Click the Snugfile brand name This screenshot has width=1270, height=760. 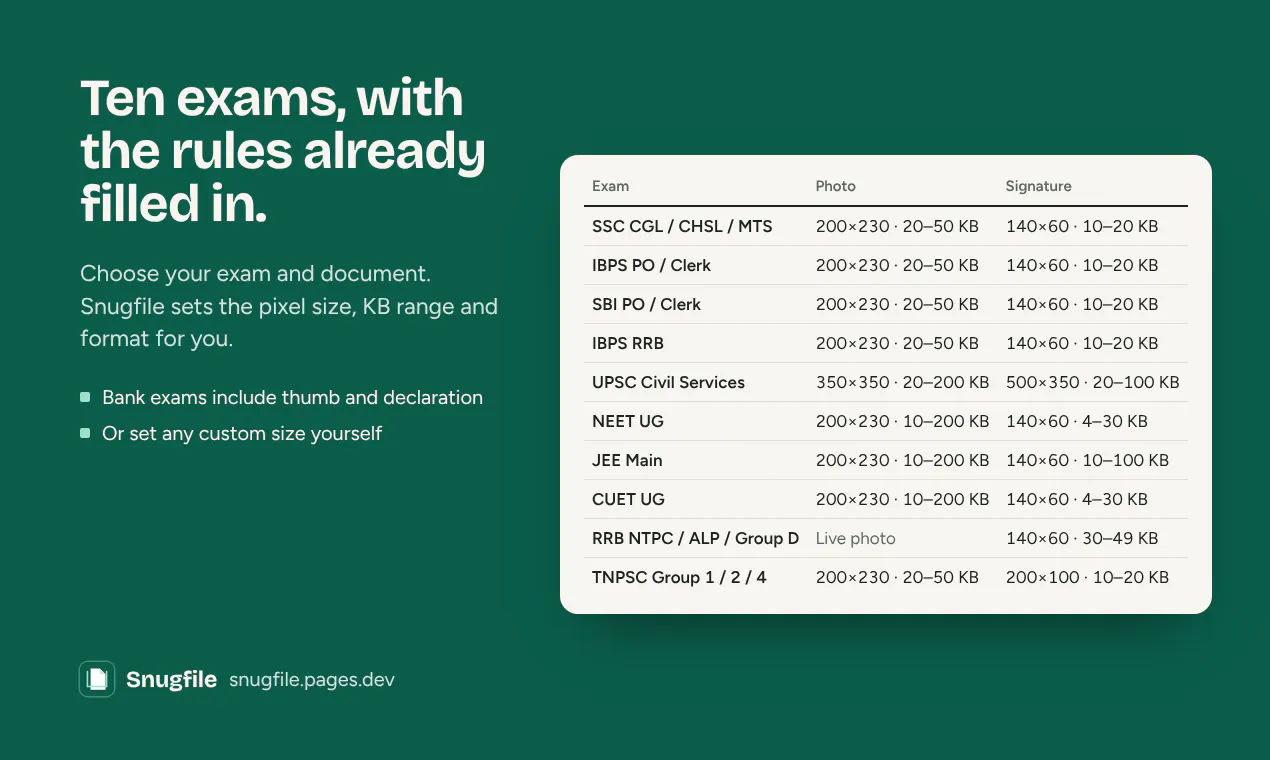[x=171, y=680]
